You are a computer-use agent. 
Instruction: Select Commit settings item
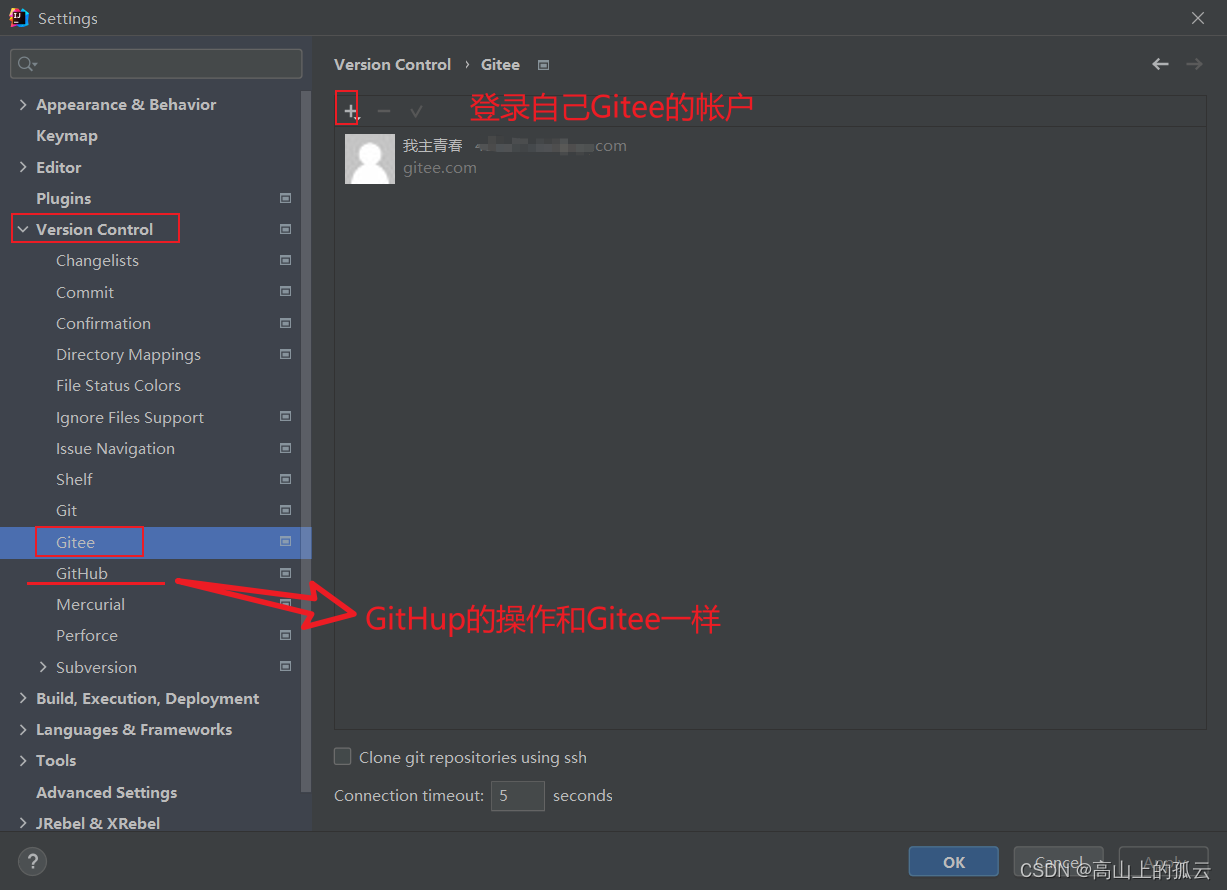(85, 292)
